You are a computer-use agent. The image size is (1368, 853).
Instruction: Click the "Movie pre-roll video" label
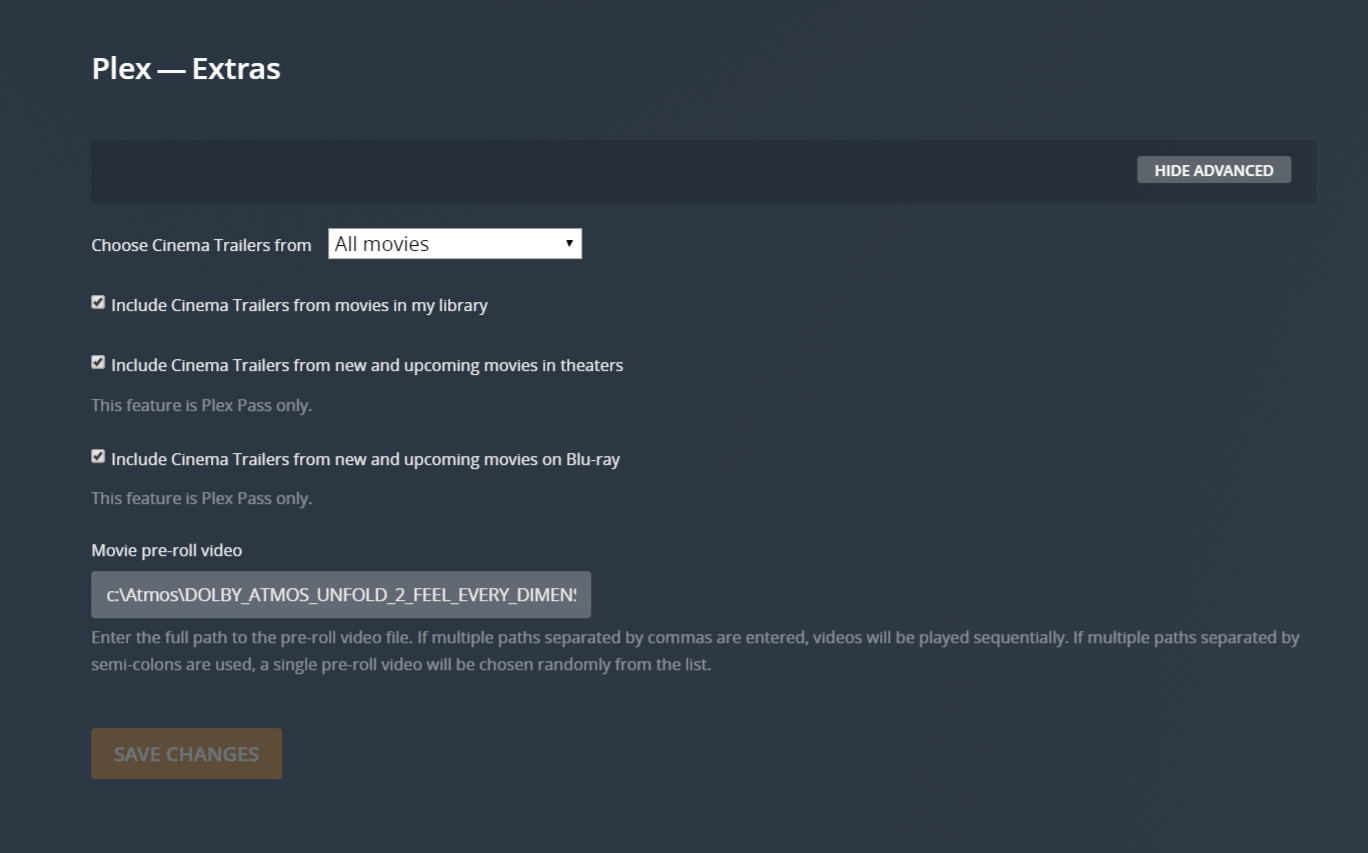point(167,550)
